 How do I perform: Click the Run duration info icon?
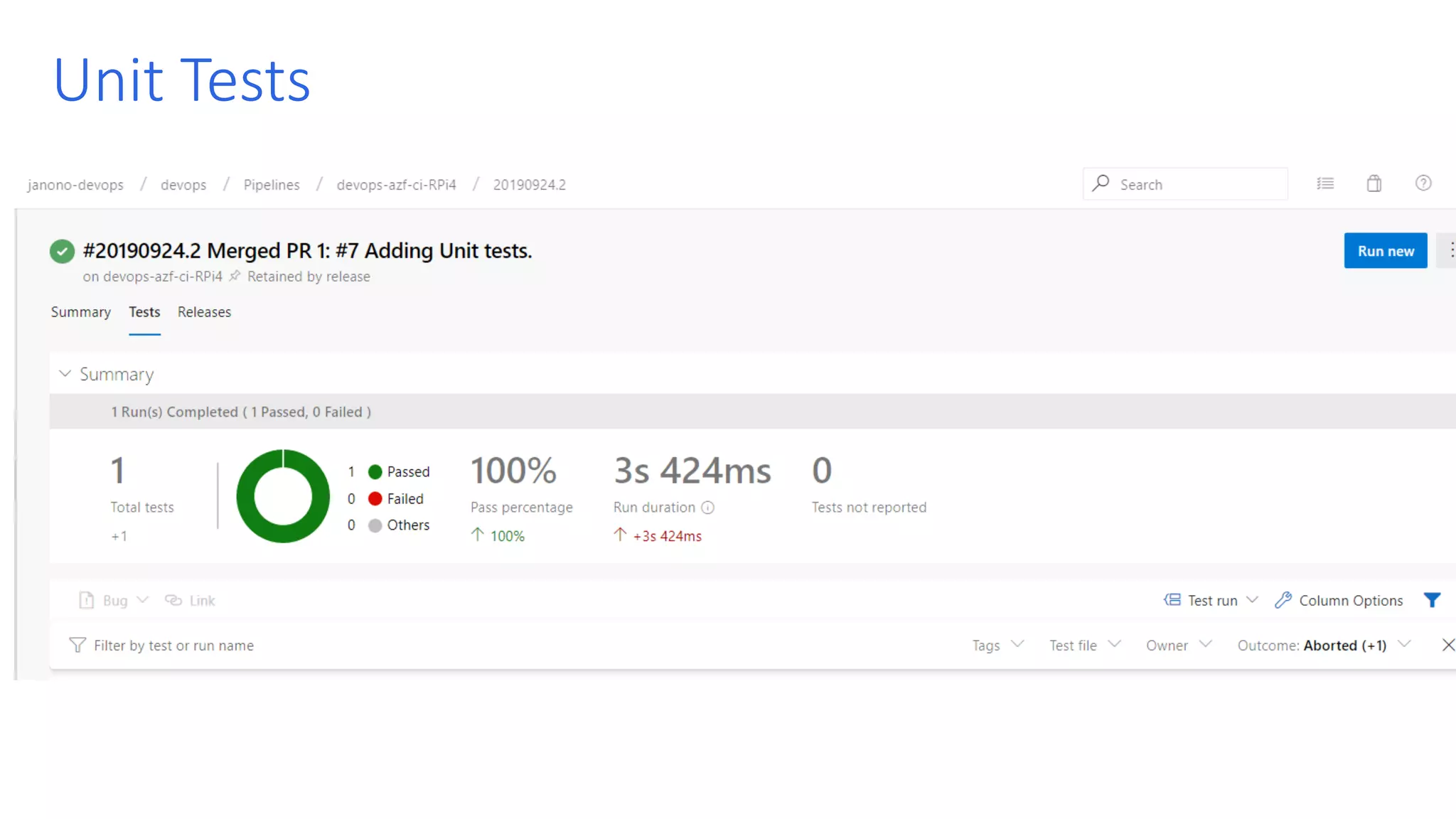tap(707, 508)
